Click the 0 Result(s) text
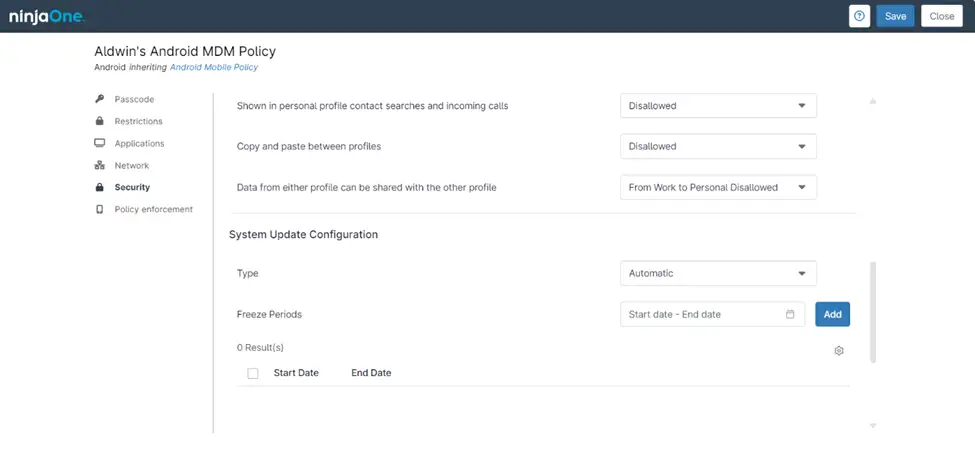Image resolution: width=975 pixels, height=462 pixels. click(x=260, y=348)
